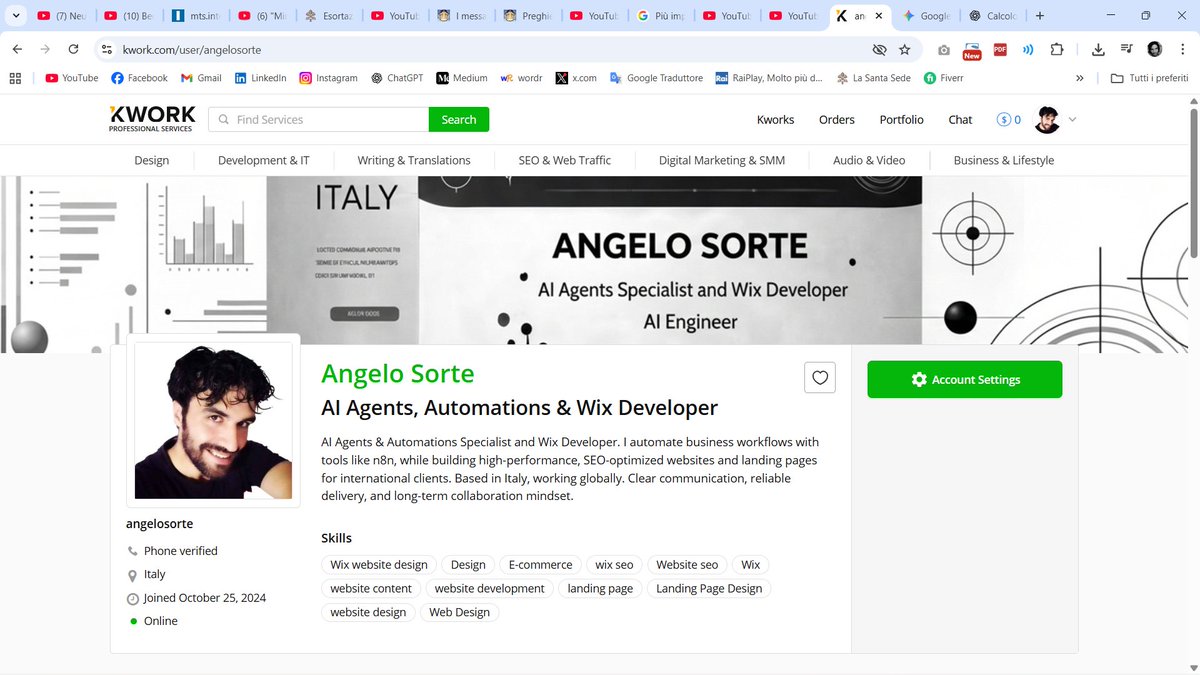1200x675 pixels.
Task: Click the header user avatar
Action: pyautogui.click(x=1047, y=119)
